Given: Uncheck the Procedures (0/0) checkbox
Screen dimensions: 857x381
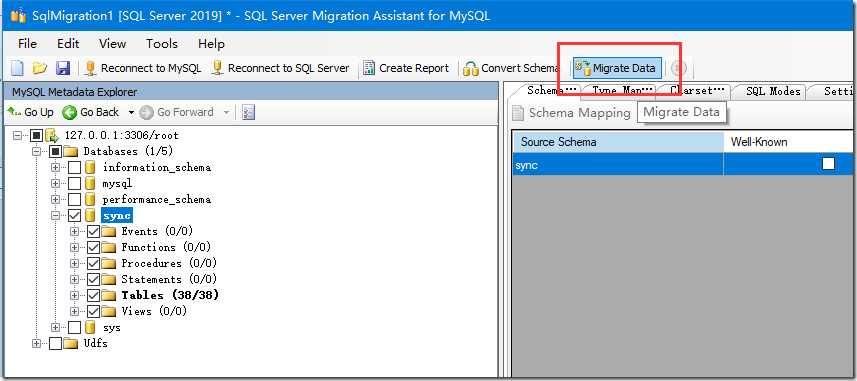Looking at the screenshot, I should [x=93, y=263].
